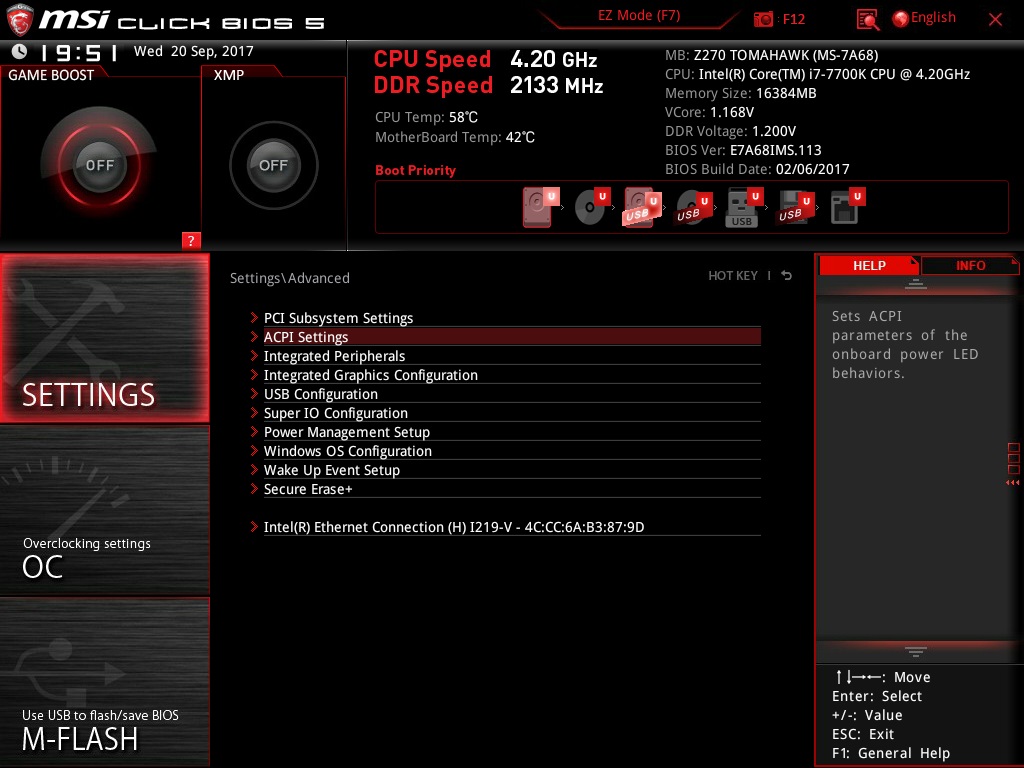Select the USB CD/DVD boot icon
Image resolution: width=1024 pixels, height=768 pixels.
click(694, 207)
